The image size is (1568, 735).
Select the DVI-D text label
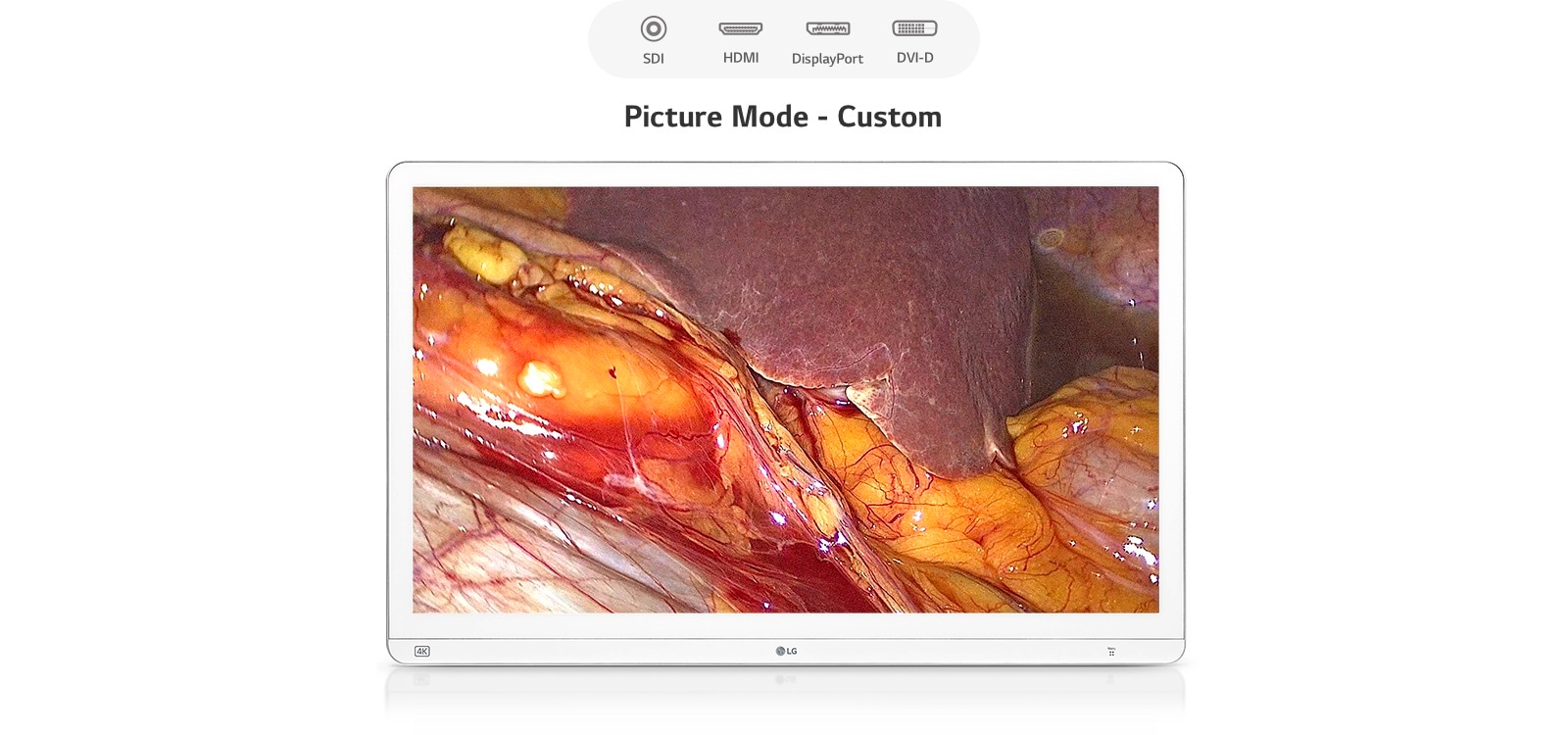(914, 58)
